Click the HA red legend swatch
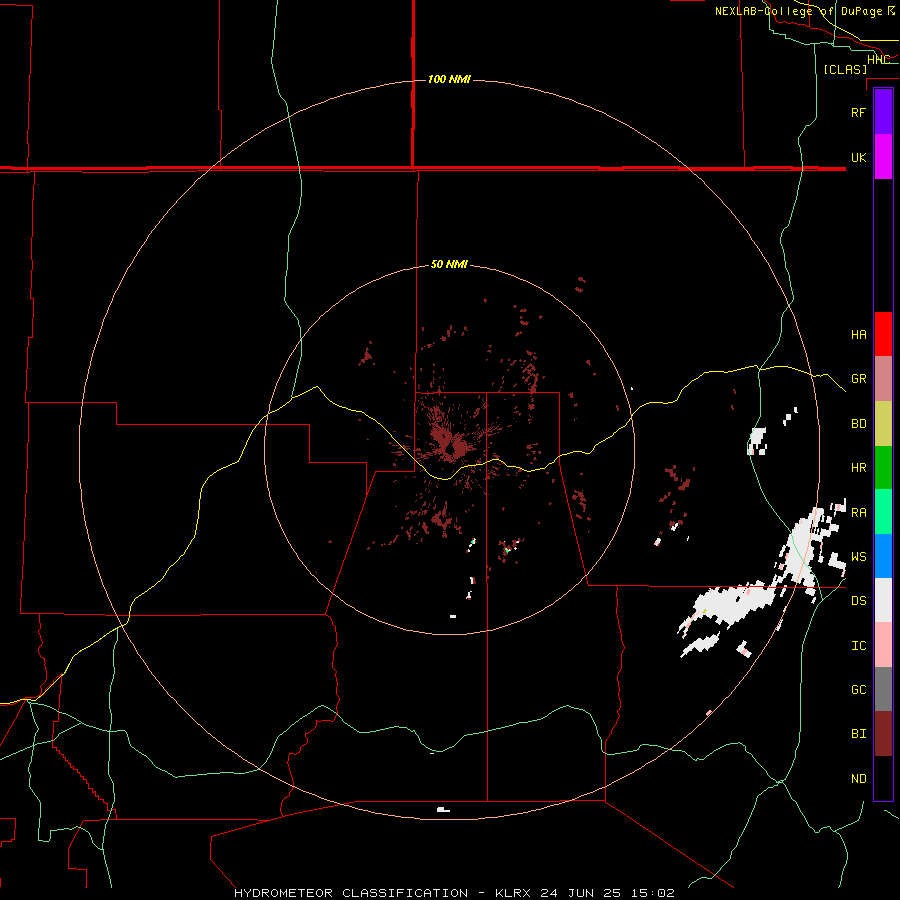Screen dimensions: 900x900 point(883,334)
